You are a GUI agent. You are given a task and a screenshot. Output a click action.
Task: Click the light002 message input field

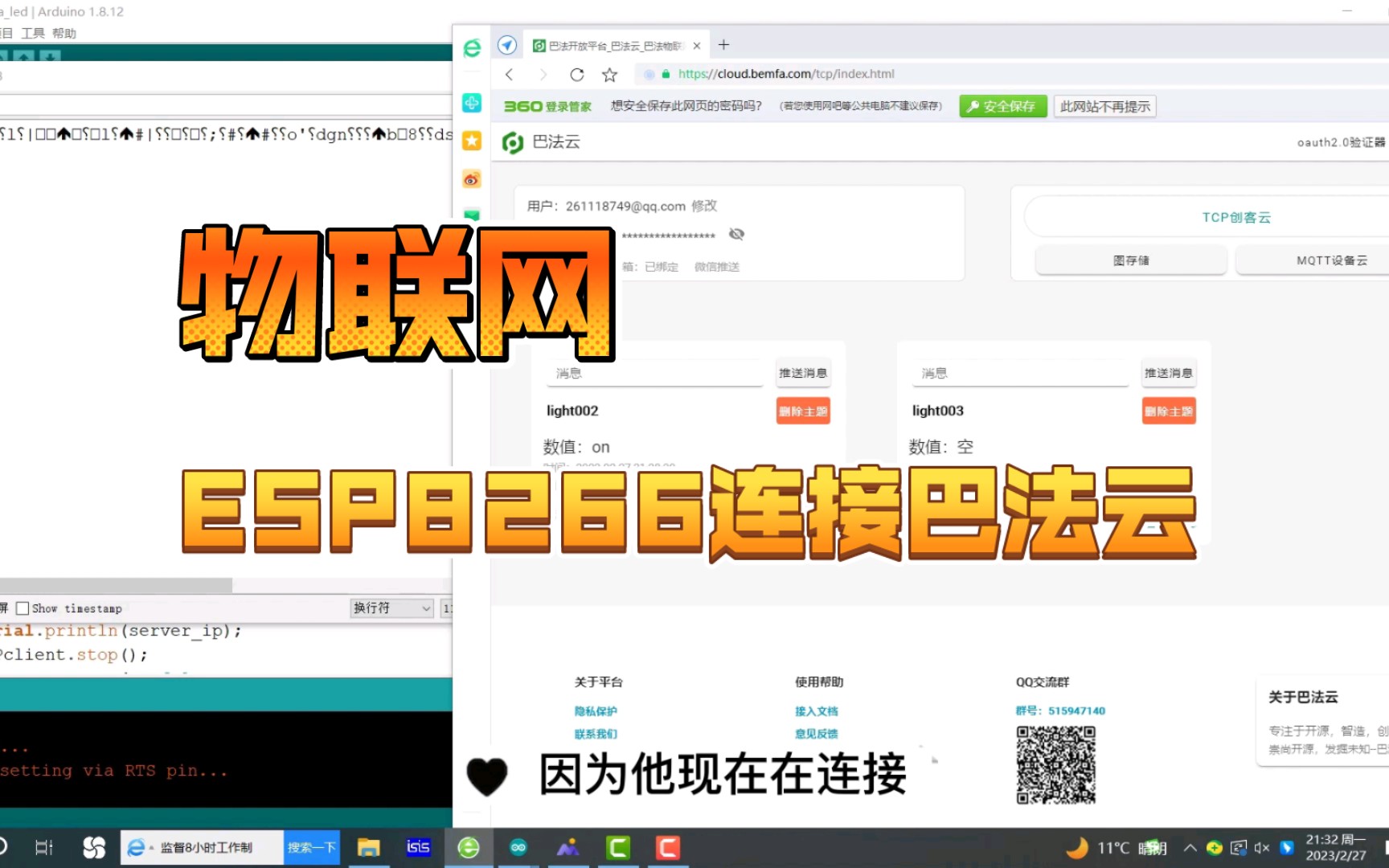pos(654,373)
